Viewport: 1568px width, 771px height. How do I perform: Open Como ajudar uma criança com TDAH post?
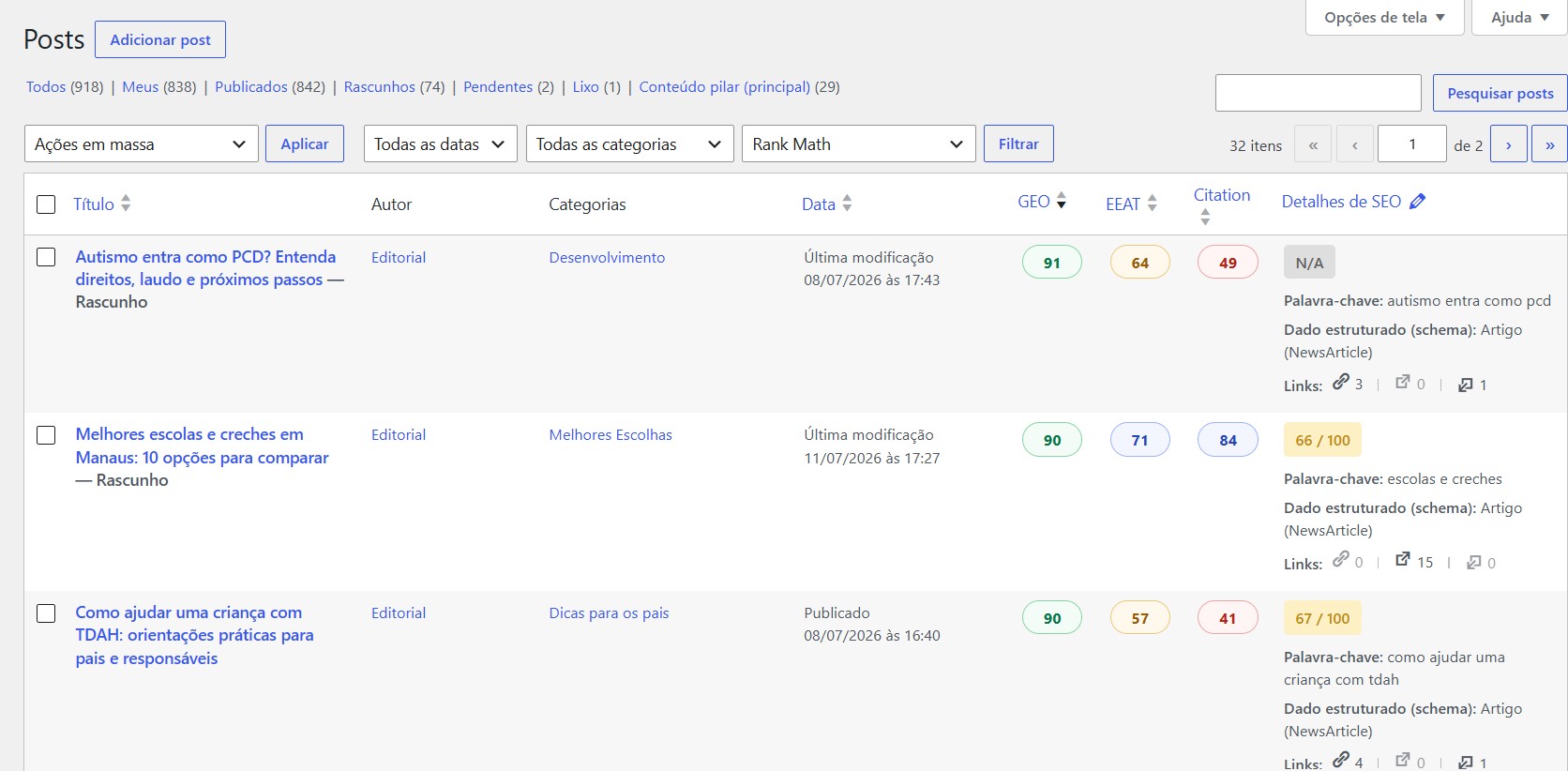(195, 635)
